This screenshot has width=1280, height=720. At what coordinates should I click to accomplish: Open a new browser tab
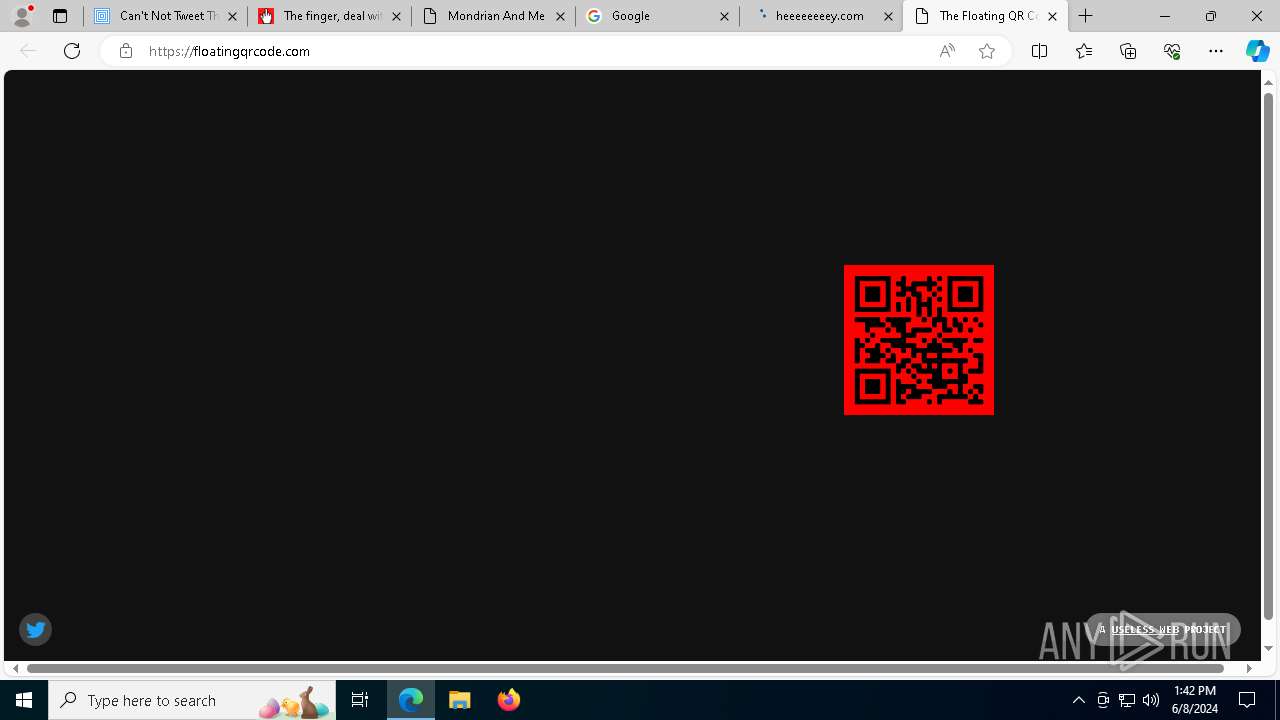(x=1086, y=16)
